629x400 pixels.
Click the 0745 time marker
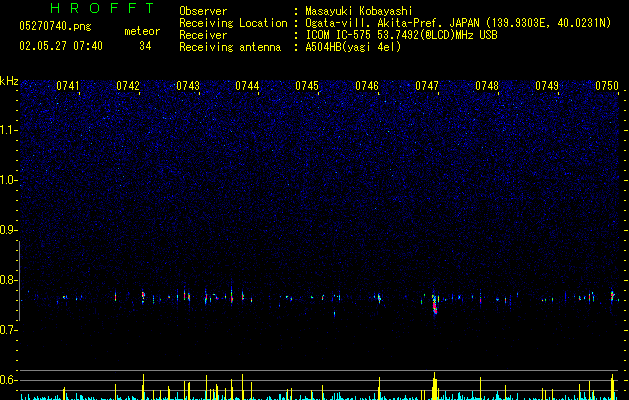pyautogui.click(x=307, y=86)
